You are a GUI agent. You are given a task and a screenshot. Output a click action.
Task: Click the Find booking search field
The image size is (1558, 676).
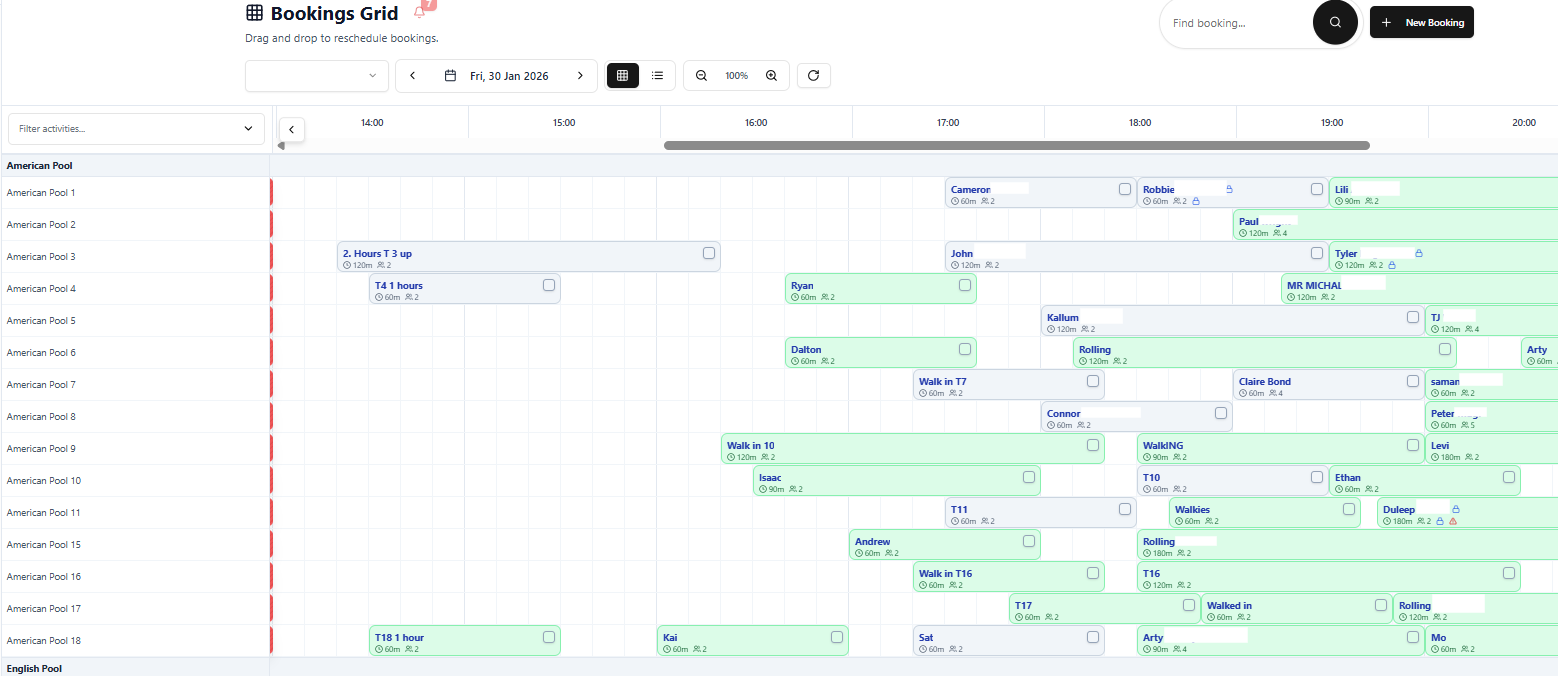1238,23
